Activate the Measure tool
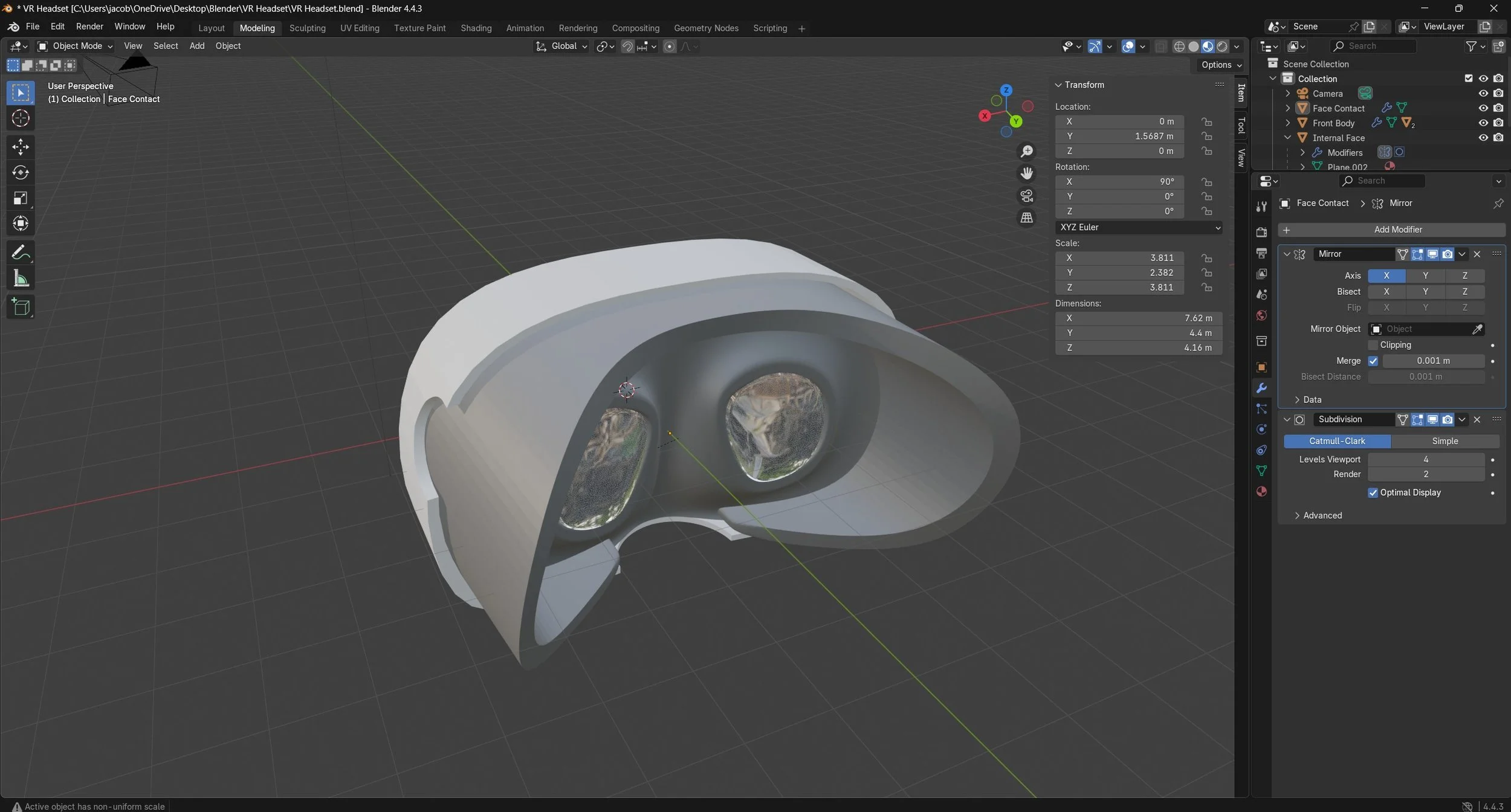 click(21, 279)
